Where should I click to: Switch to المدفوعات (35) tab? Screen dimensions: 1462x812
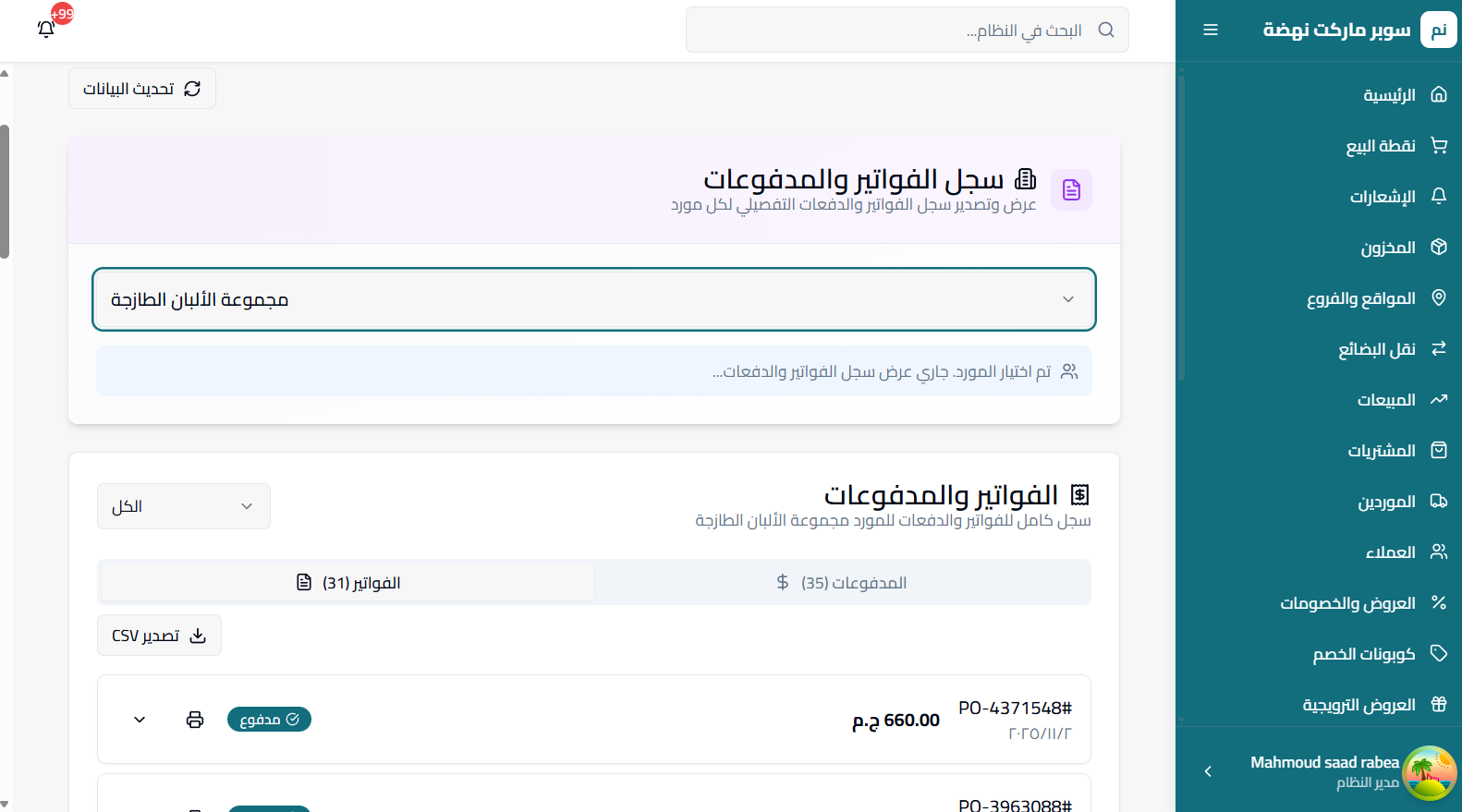(x=842, y=583)
